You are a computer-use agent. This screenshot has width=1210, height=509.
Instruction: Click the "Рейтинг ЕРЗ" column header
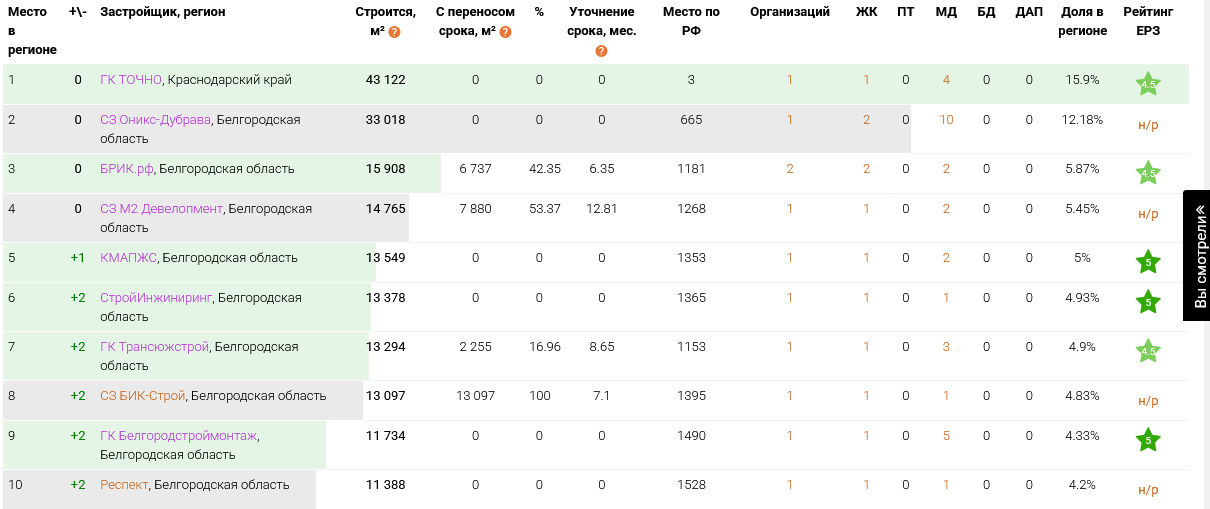pos(1148,21)
